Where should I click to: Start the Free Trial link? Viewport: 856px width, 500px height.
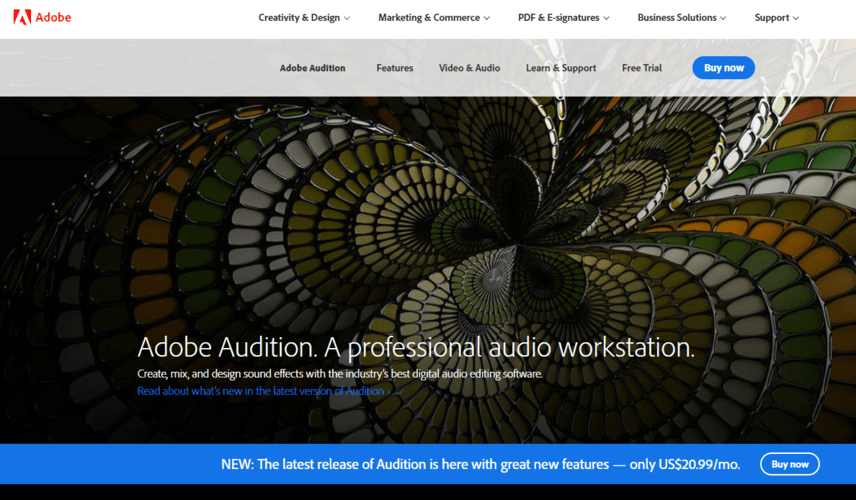pyautogui.click(x=642, y=68)
